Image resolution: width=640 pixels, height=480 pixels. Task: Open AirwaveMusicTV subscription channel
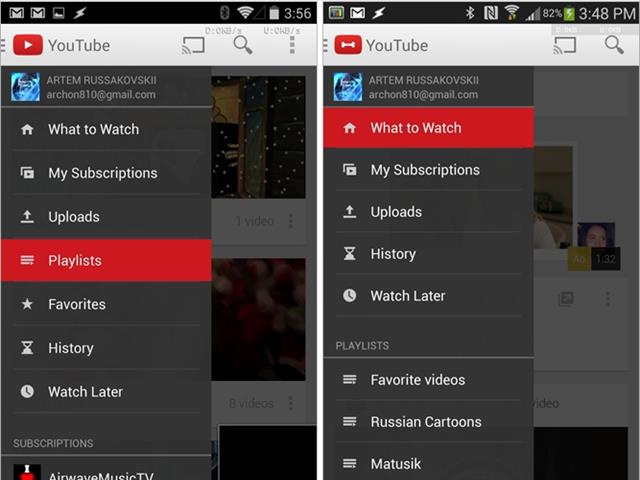(106, 469)
